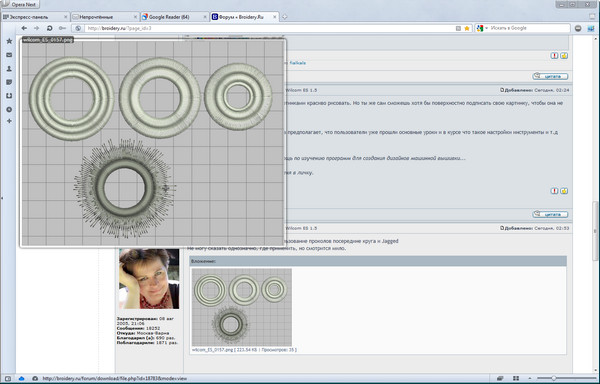The width and height of the screenshot is (600, 384).
Task: Add a panel with the sidebar plus icon
Action: [x=9, y=121]
